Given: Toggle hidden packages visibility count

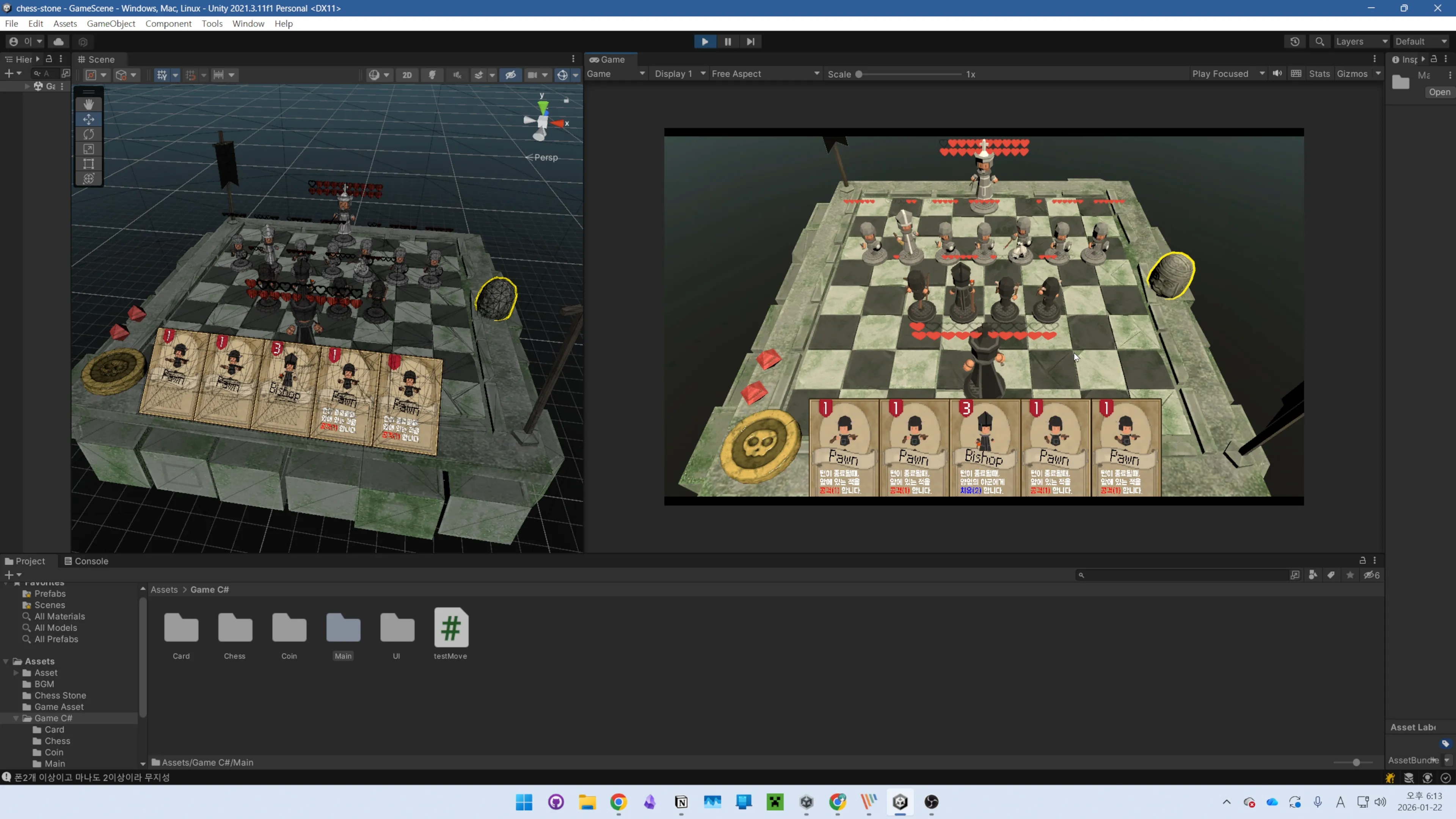Looking at the screenshot, I should [x=1372, y=575].
